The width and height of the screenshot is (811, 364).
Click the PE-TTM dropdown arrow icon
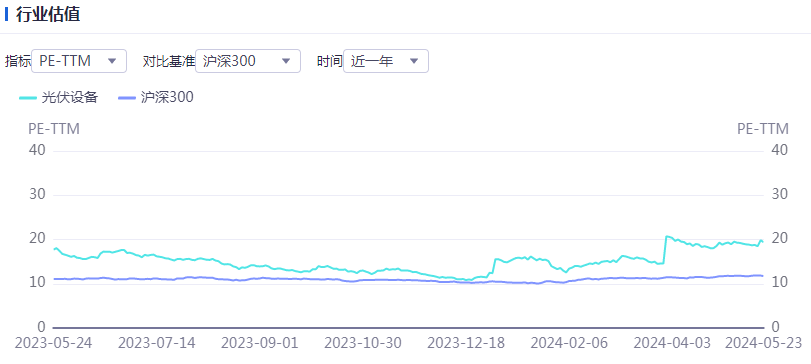pyautogui.click(x=112, y=61)
